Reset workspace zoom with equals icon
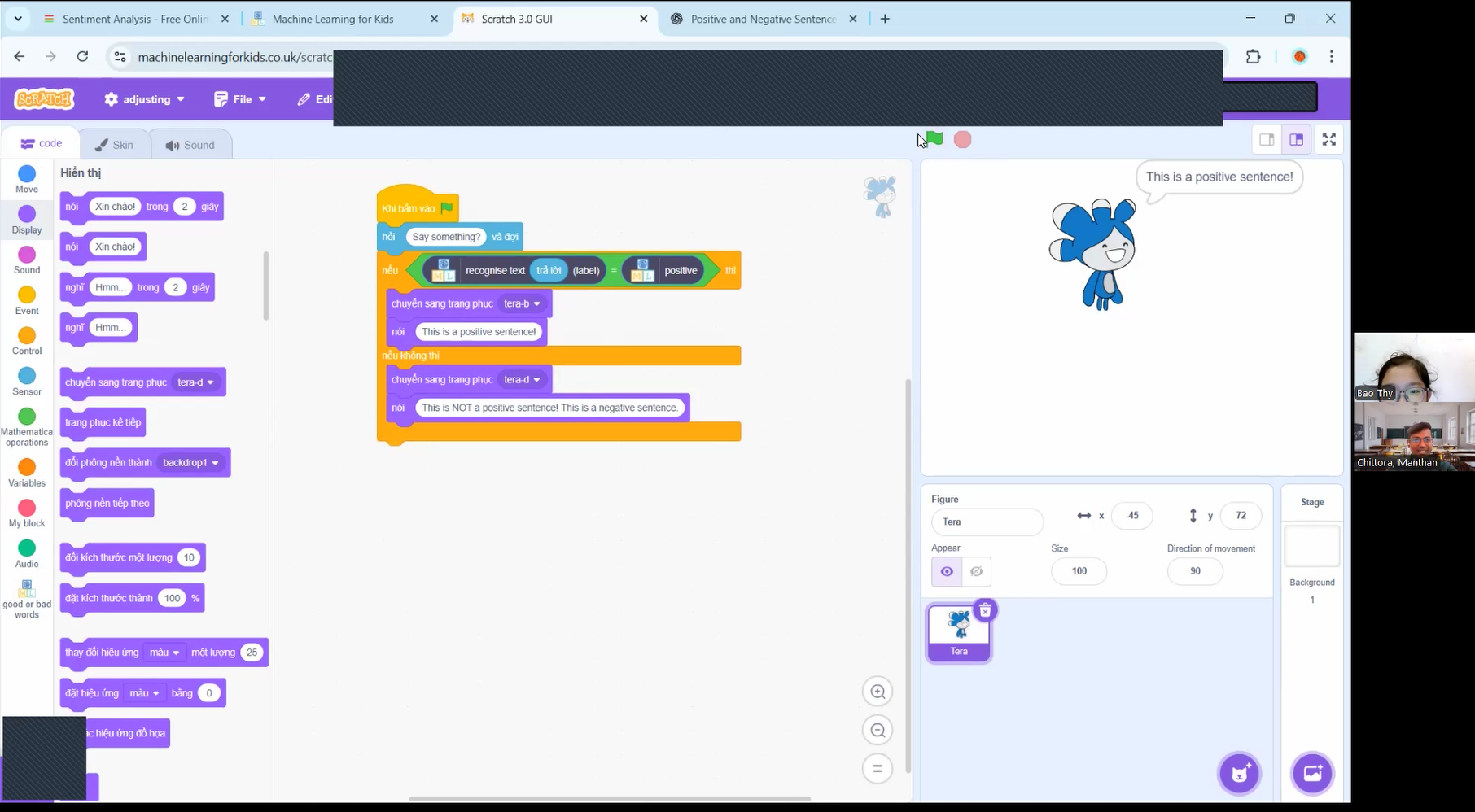The image size is (1475, 812). tap(878, 769)
